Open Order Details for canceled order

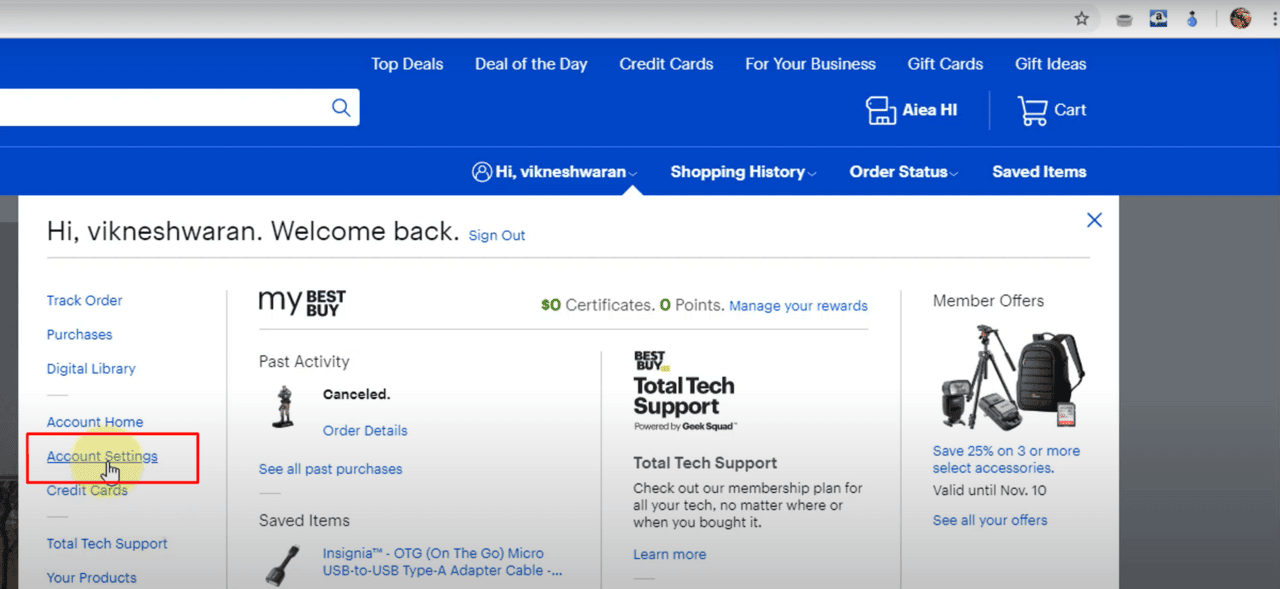[x=365, y=431]
